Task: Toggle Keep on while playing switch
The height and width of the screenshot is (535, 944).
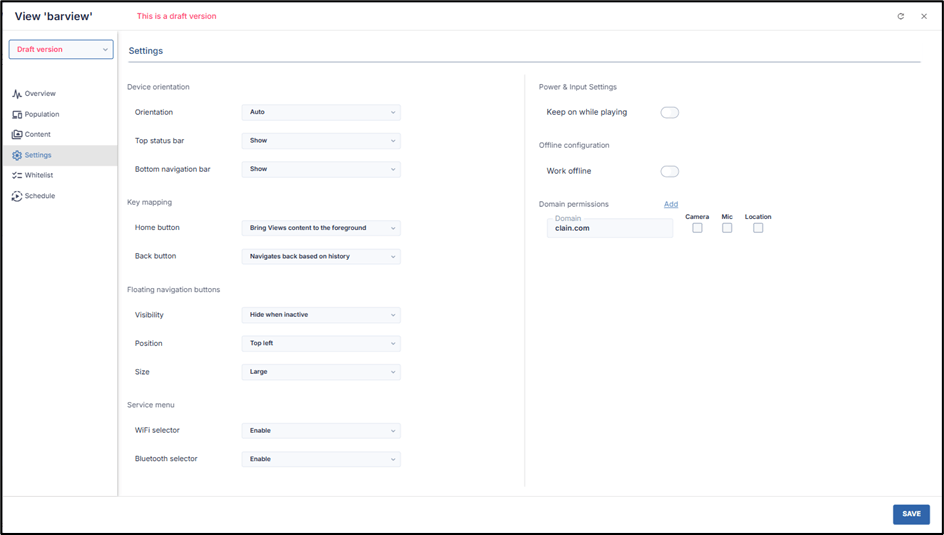Action: [x=669, y=113]
